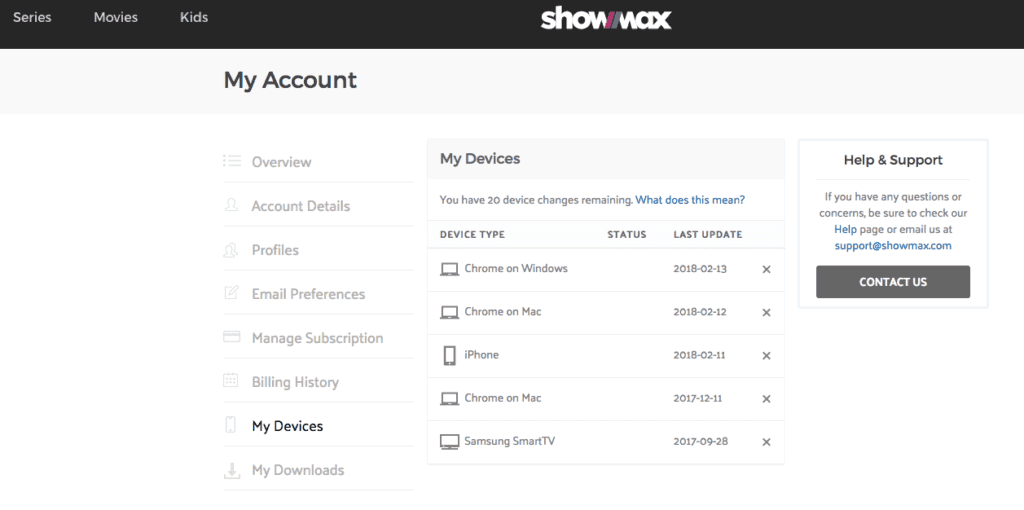Click laptop icon of Chrome on Mac dated 2017-12-11

[449, 398]
